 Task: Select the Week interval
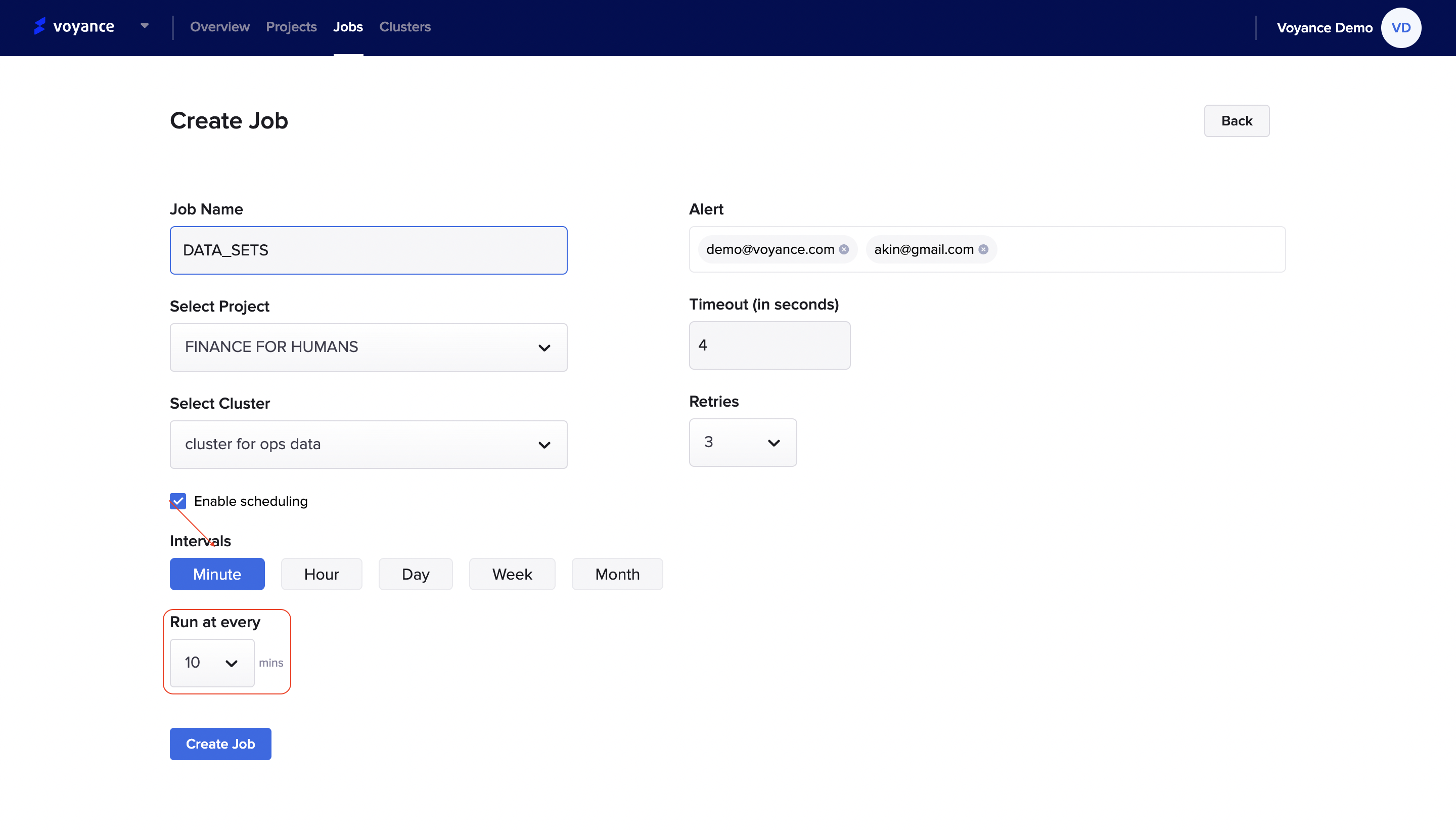point(512,574)
